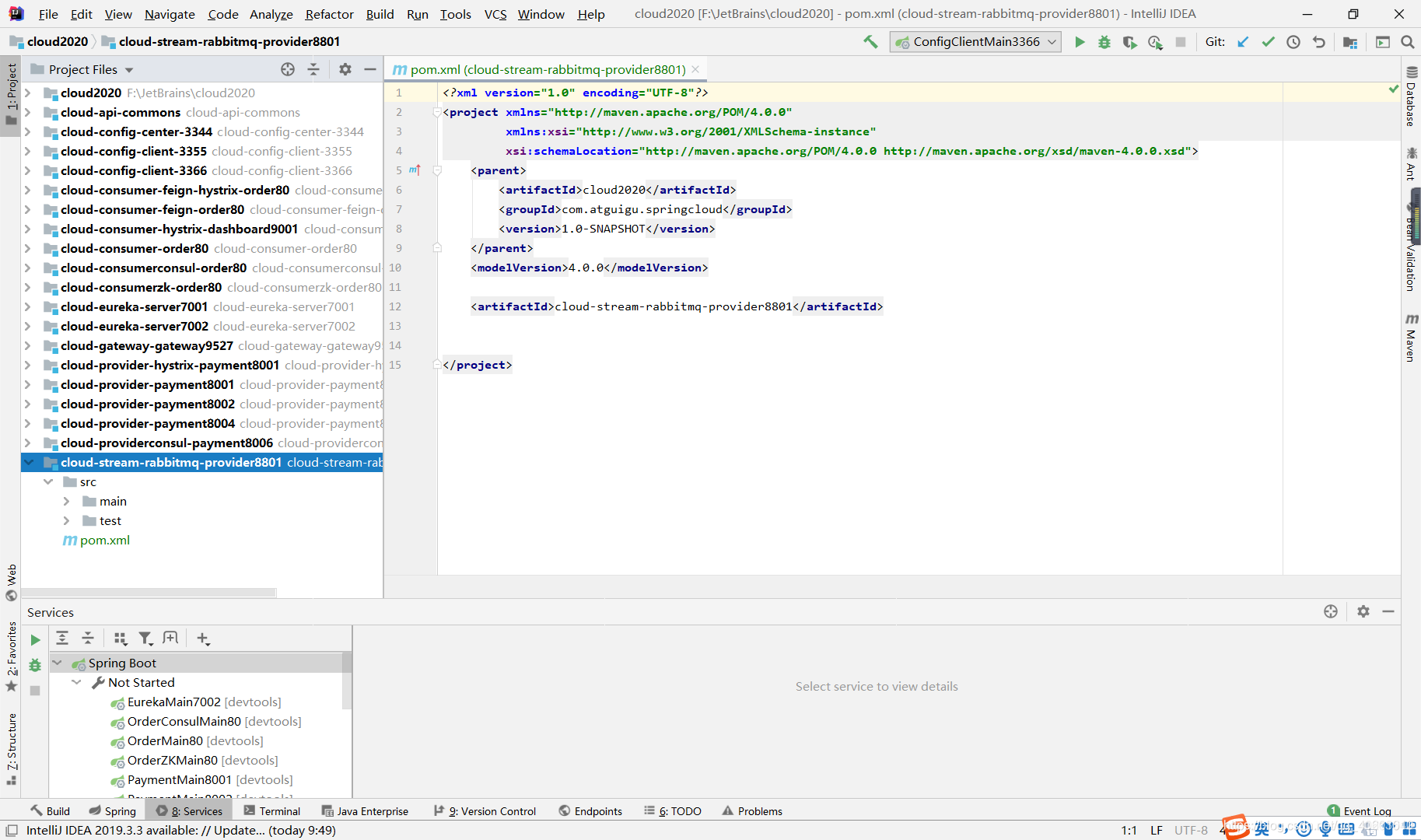1421x840 pixels.
Task: Open the Navigate menu
Action: pos(170,14)
